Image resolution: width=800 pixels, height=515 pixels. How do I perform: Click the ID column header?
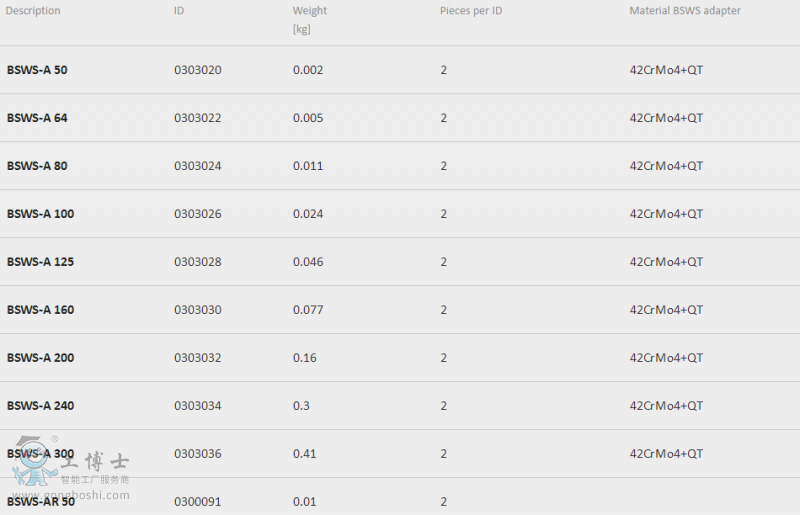tap(179, 11)
